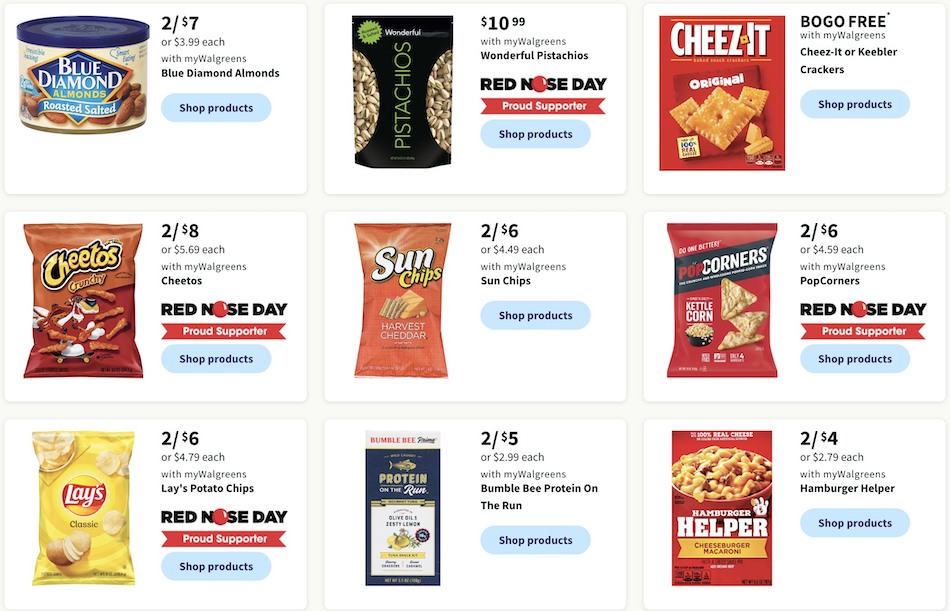Click Shop products under Blue Diamond Almonds
Image resolution: width=950 pixels, height=611 pixels.
216,108
